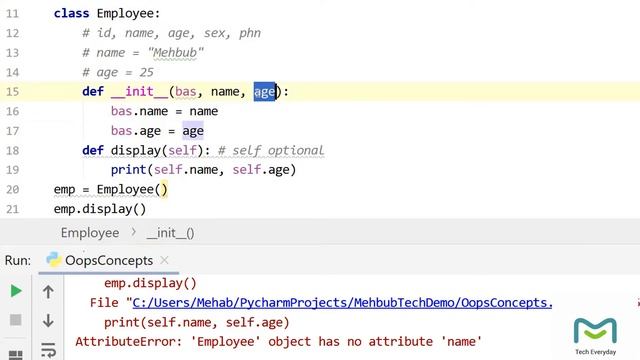Click the __init__ method name
Screen dimensions: 640x360
click(139, 92)
